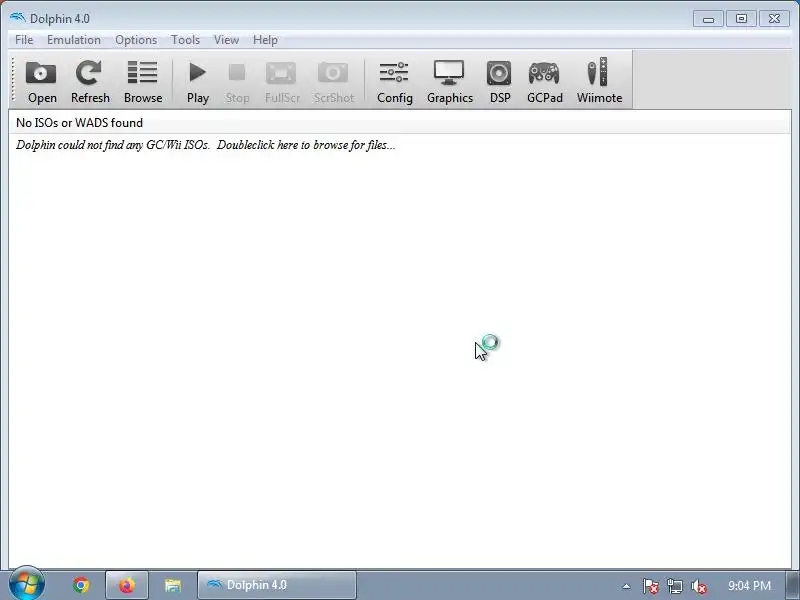Click the network status tray icon

[675, 586]
